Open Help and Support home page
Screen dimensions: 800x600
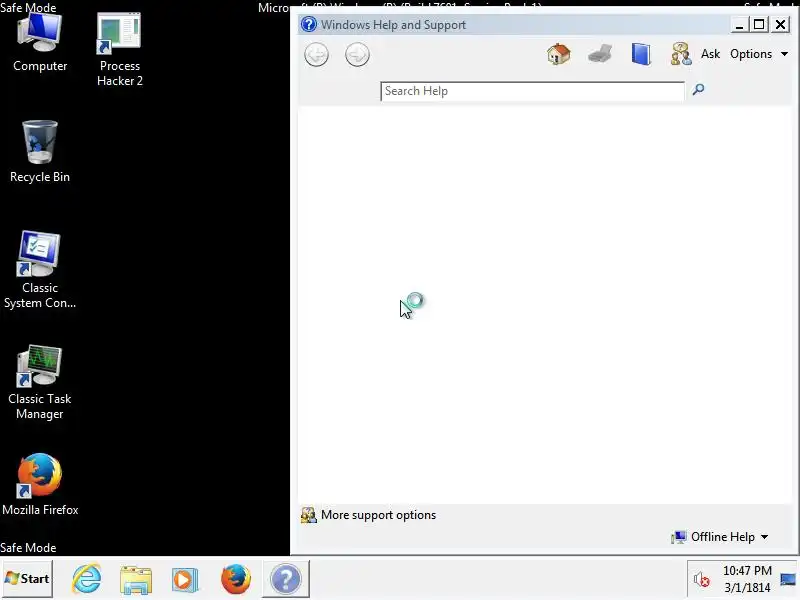559,54
